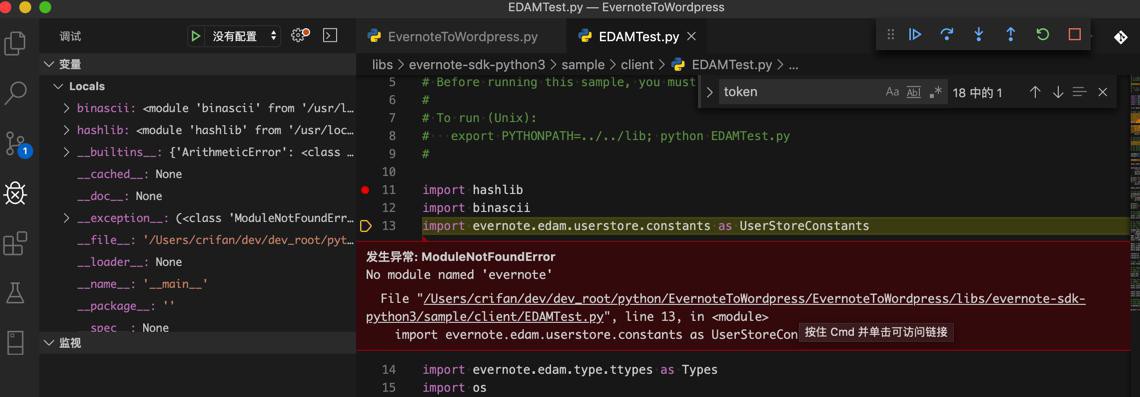Restart the debug session with green arrow
Viewport: 1140px width, 397px height.
[x=1043, y=34]
